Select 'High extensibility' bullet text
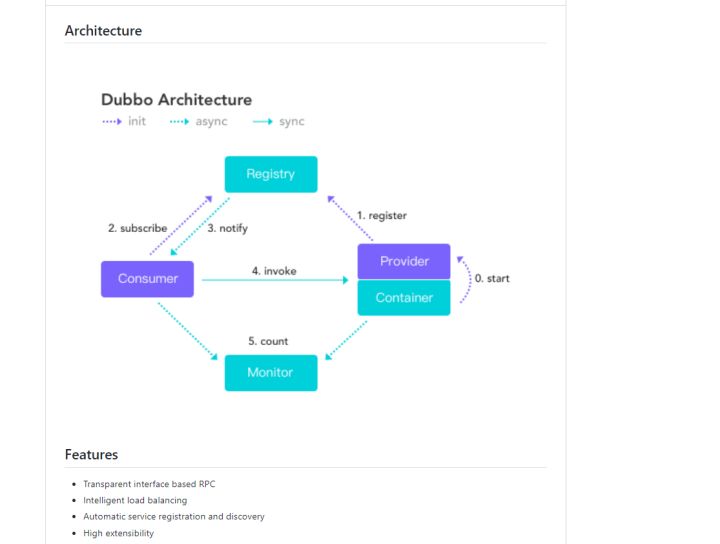Image resolution: width=720 pixels, height=544 pixels. [x=118, y=533]
